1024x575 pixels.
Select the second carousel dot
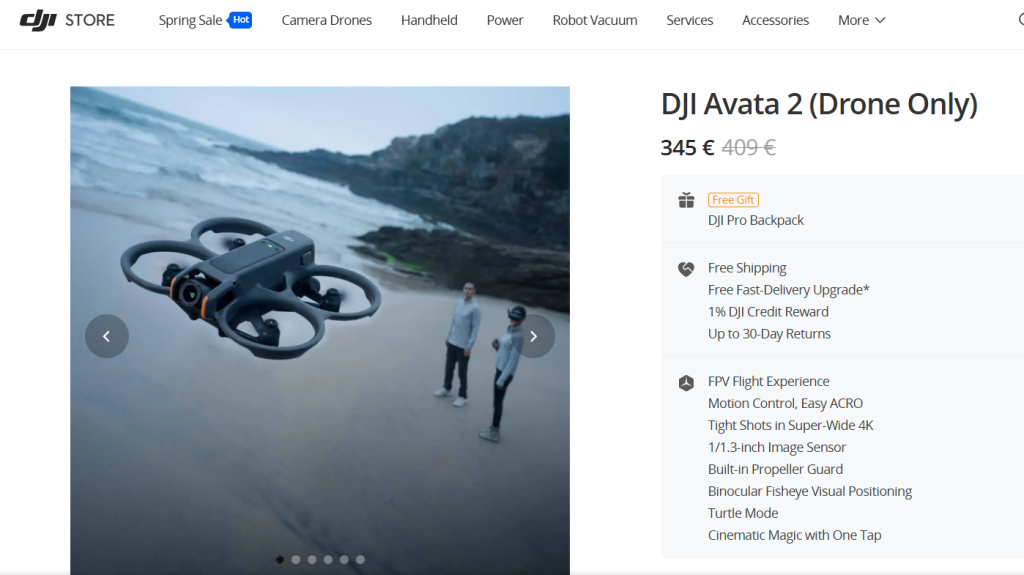tap(296, 560)
